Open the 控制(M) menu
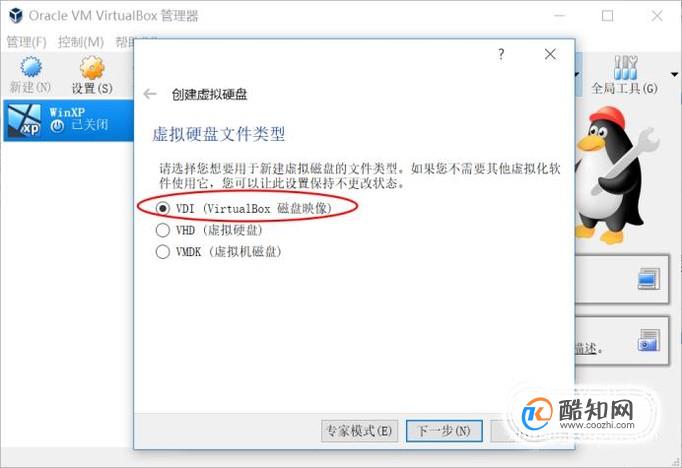682x468 pixels. tap(81, 42)
